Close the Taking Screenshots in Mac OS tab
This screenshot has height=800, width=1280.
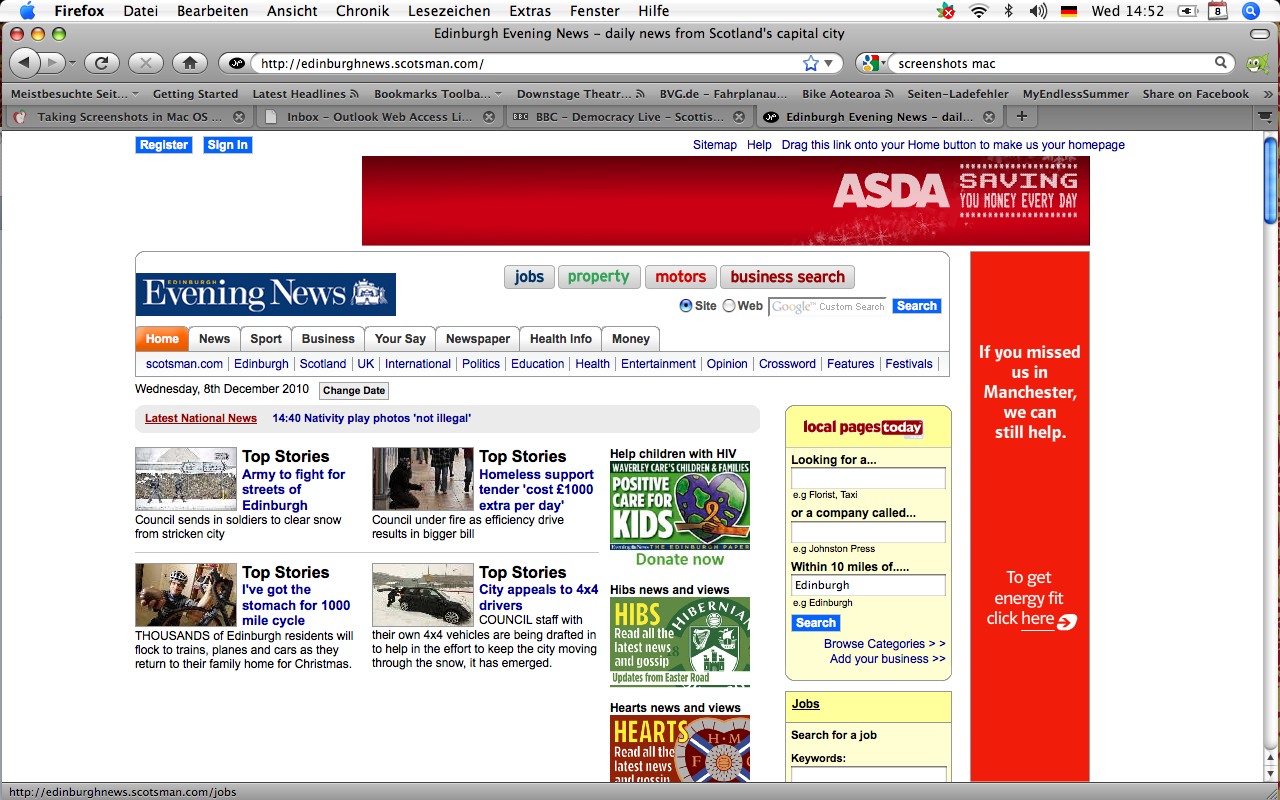239,116
